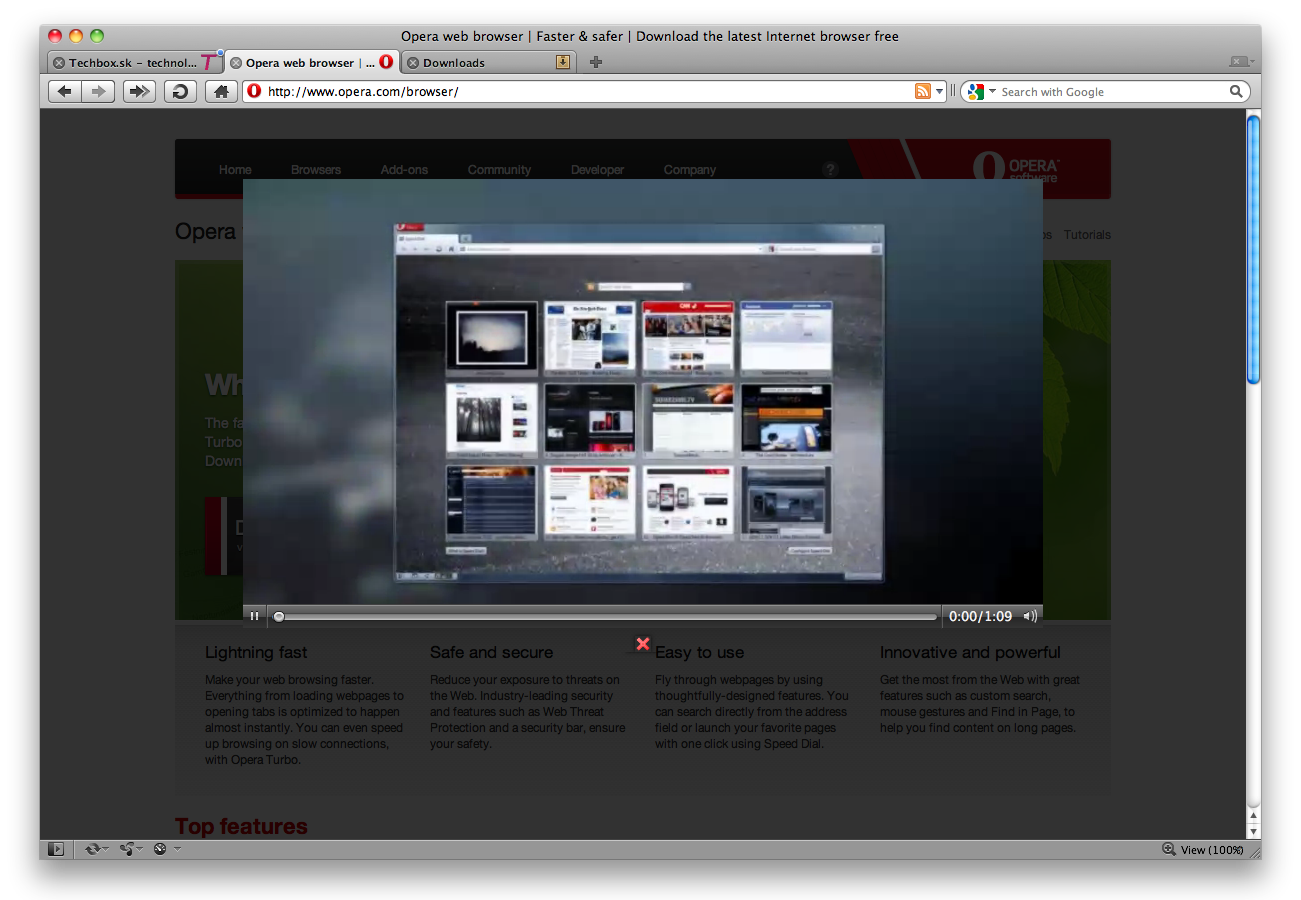Image resolution: width=1301 pixels, height=900 pixels.
Task: Close the Opera web browser tab
Action: (x=236, y=63)
